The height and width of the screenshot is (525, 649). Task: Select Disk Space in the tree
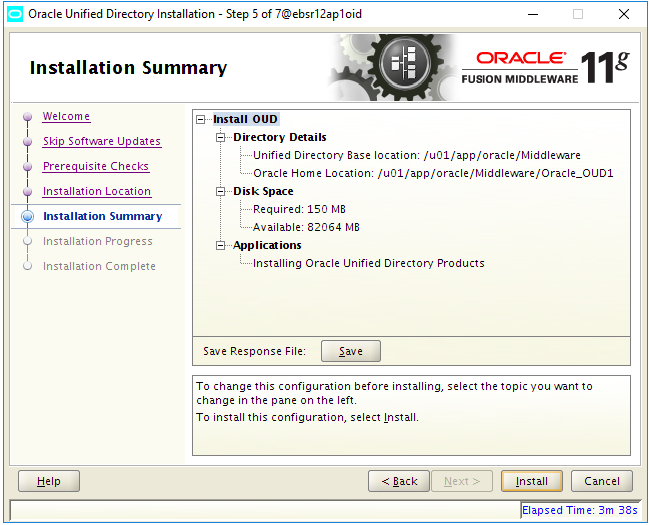point(263,191)
